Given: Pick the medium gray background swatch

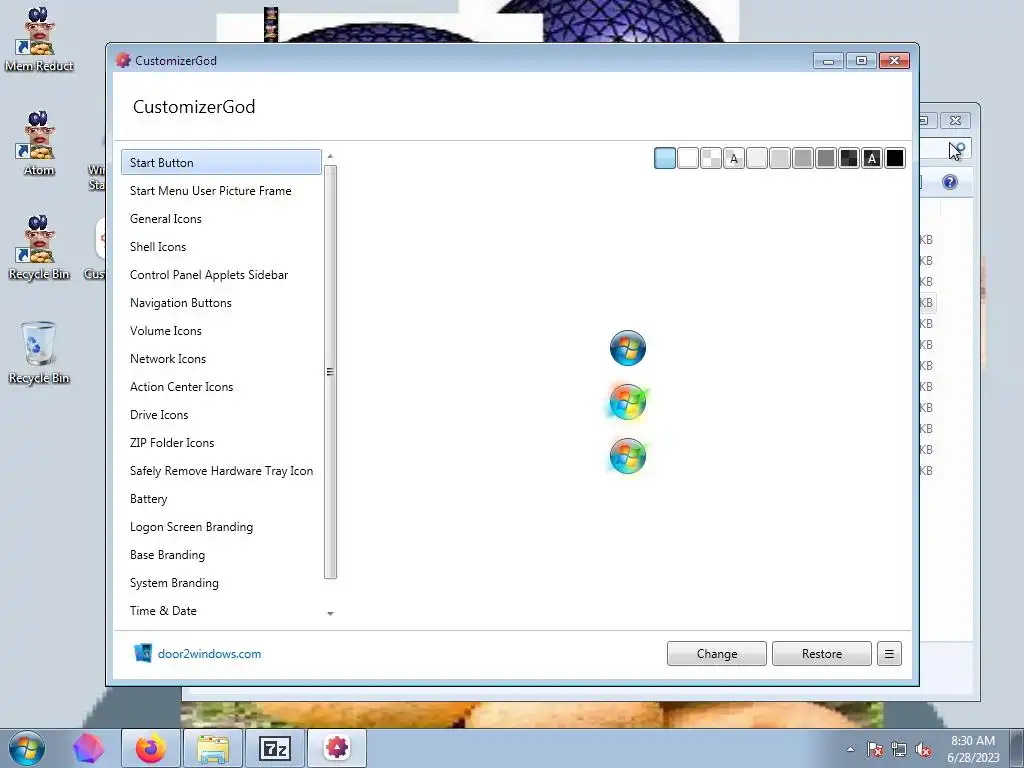Looking at the screenshot, I should (x=803, y=158).
